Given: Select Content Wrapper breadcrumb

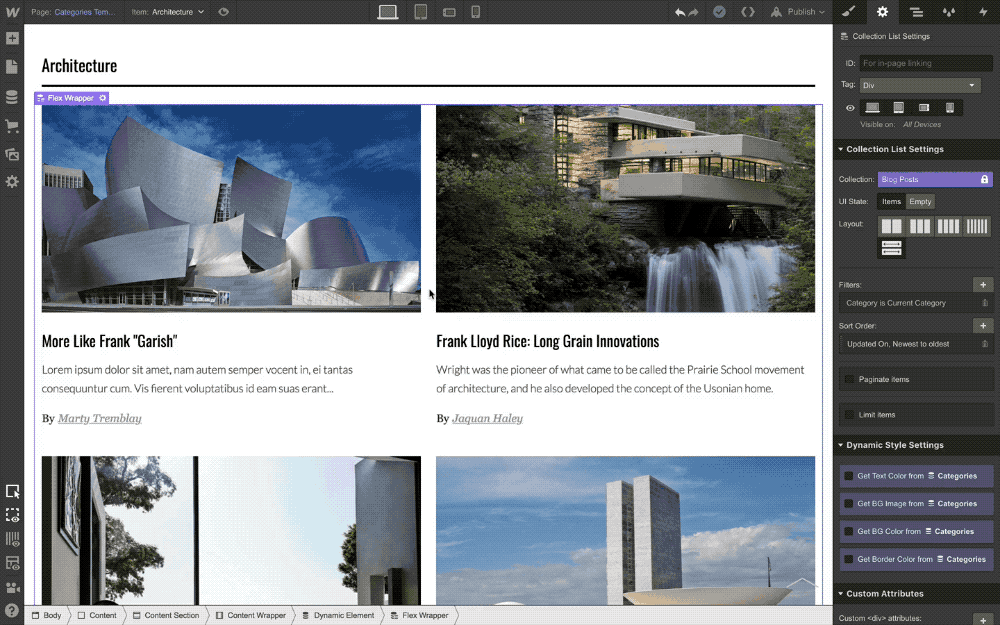Looking at the screenshot, I should coord(251,615).
